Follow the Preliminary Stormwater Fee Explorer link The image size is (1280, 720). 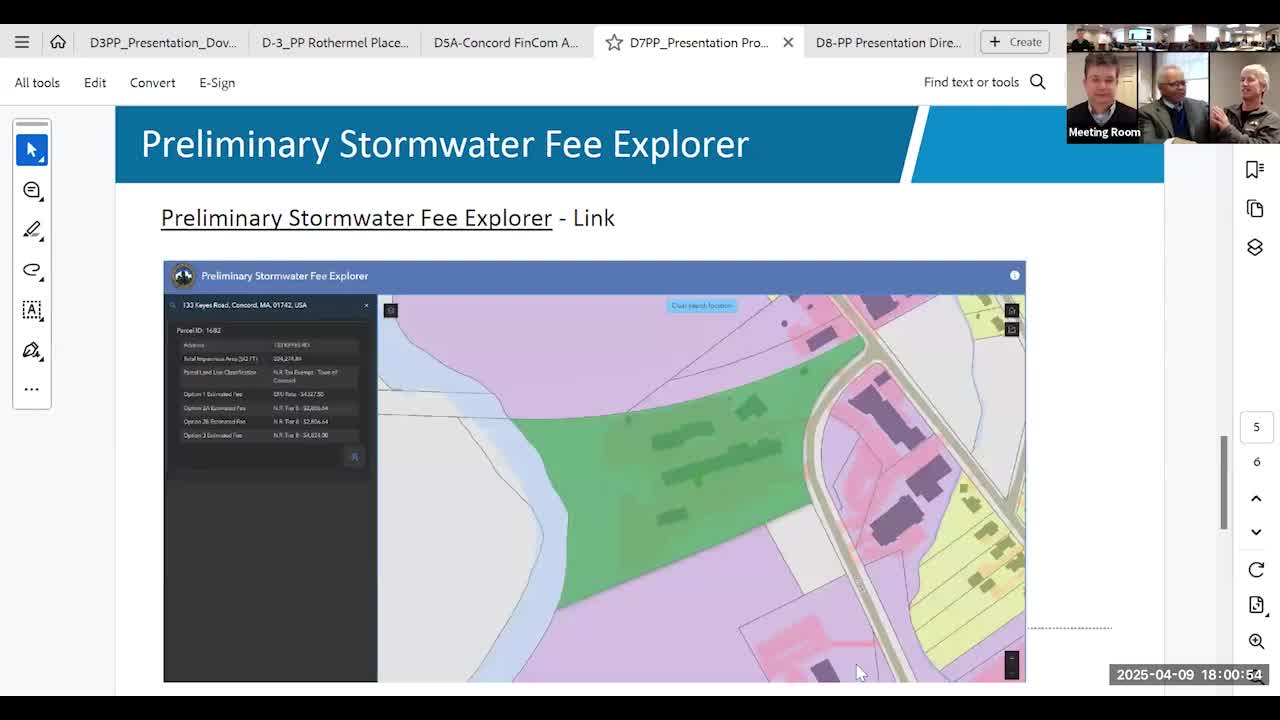[356, 218]
